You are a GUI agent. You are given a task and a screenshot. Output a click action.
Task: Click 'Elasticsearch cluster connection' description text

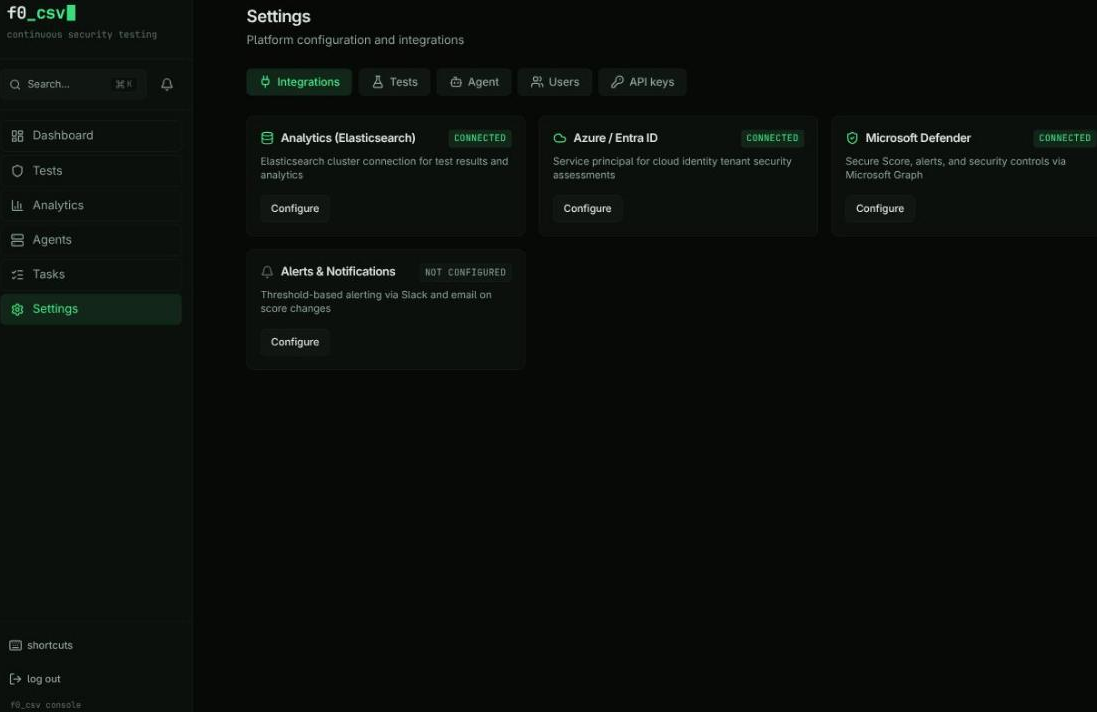384,169
